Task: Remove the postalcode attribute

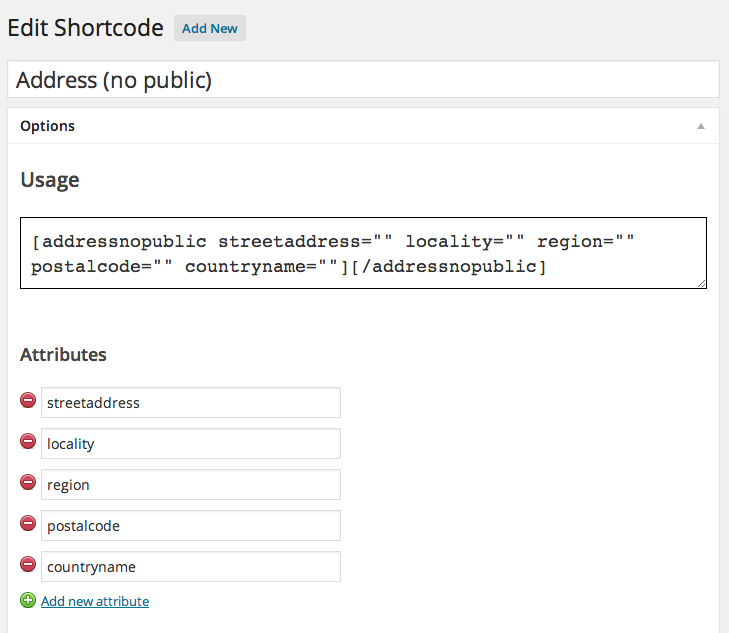Action: [x=28, y=524]
